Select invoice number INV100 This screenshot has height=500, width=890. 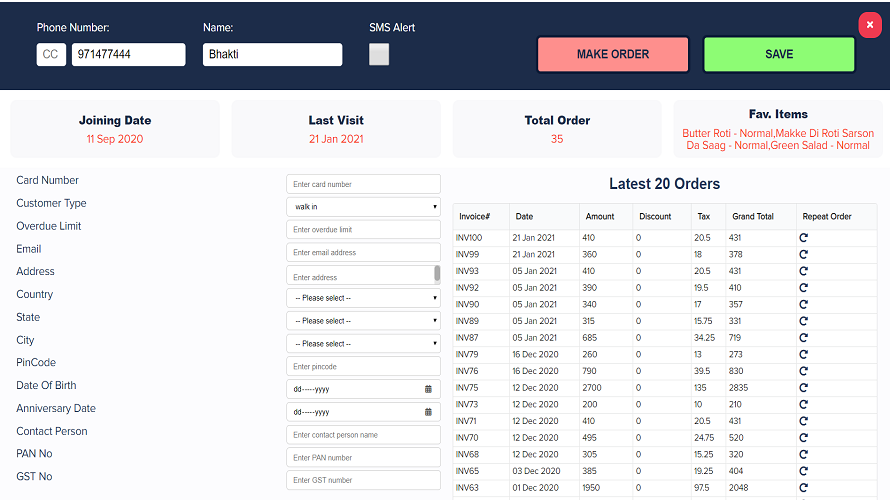coord(469,238)
